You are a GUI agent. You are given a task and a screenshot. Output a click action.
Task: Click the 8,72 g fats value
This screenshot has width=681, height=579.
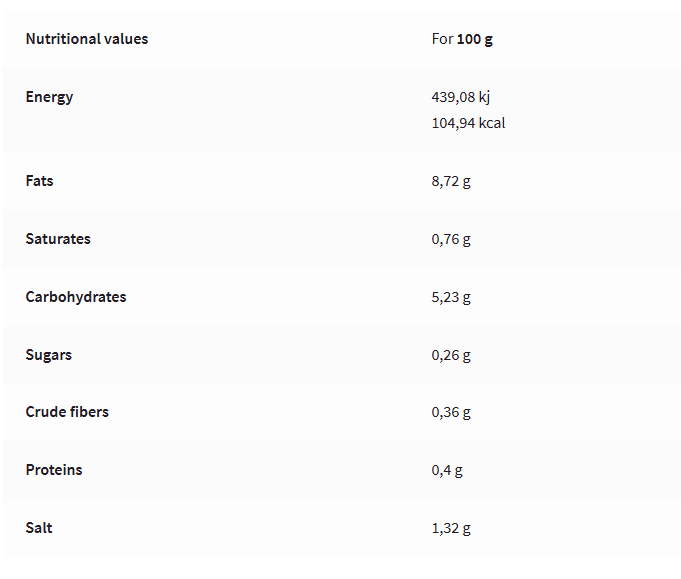tap(451, 182)
